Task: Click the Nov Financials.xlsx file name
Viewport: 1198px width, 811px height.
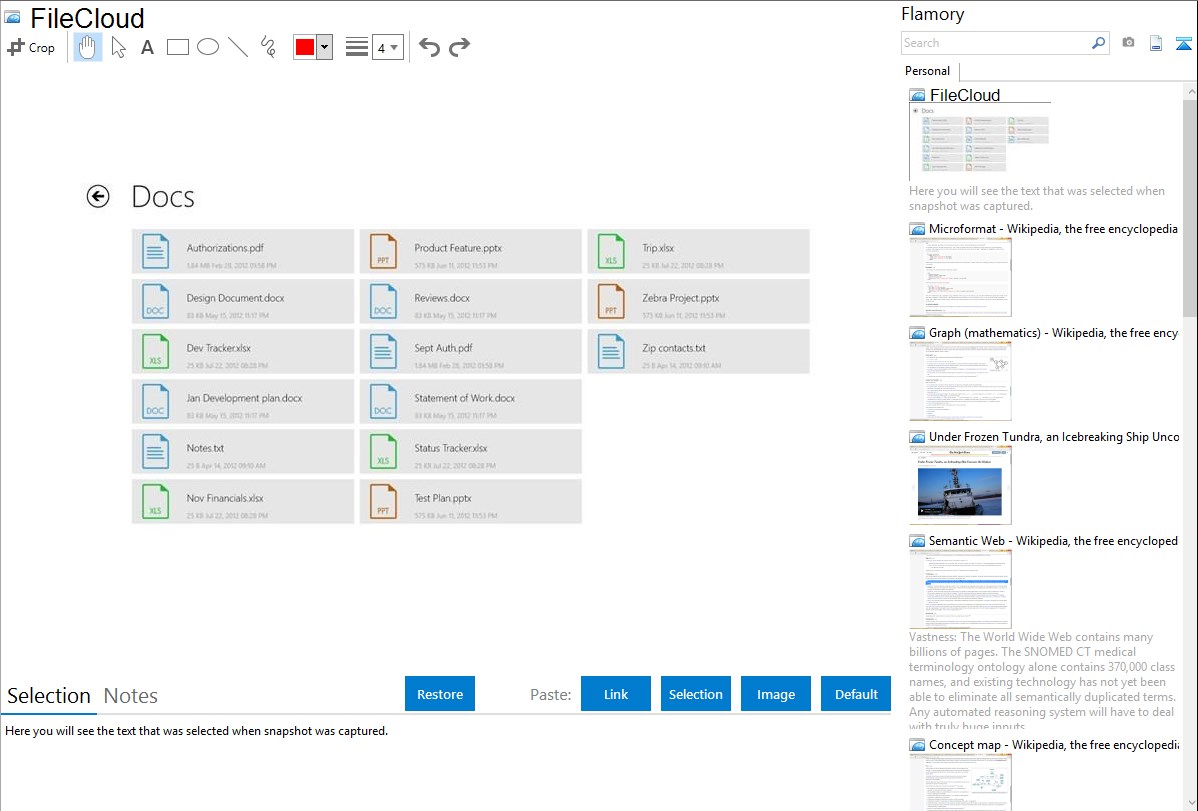Action: tap(225, 498)
